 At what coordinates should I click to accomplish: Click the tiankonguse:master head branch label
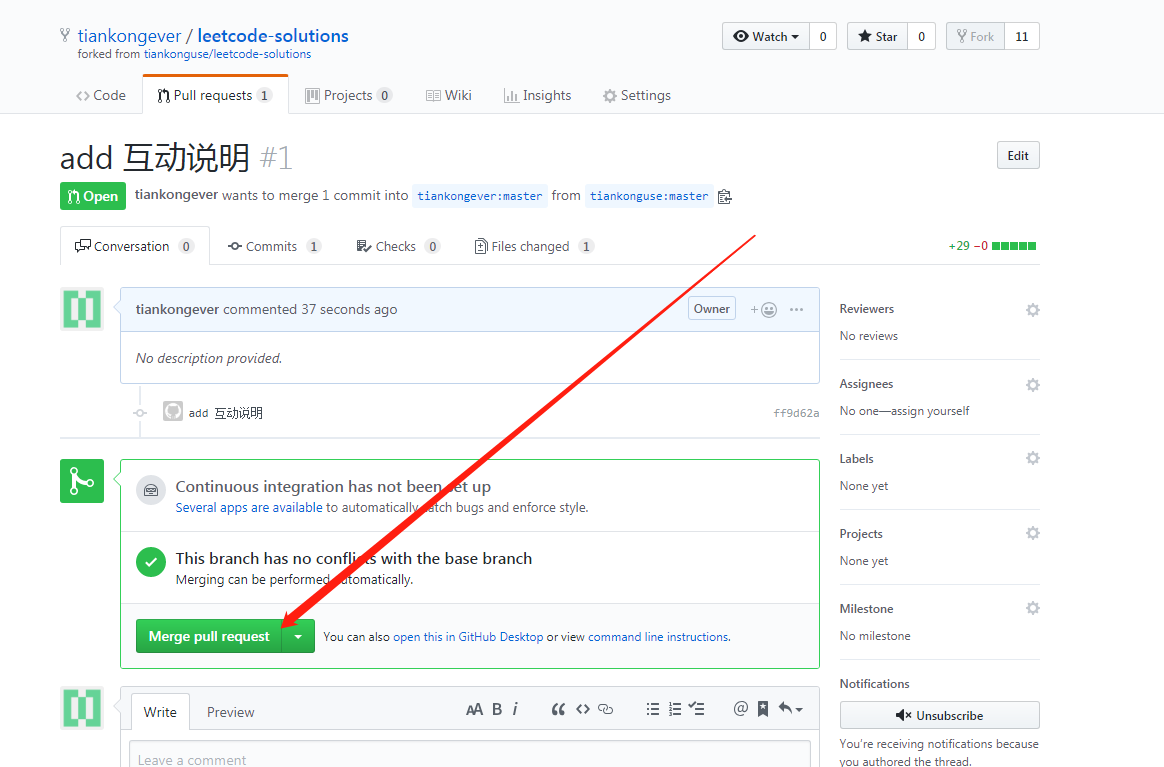pos(649,196)
